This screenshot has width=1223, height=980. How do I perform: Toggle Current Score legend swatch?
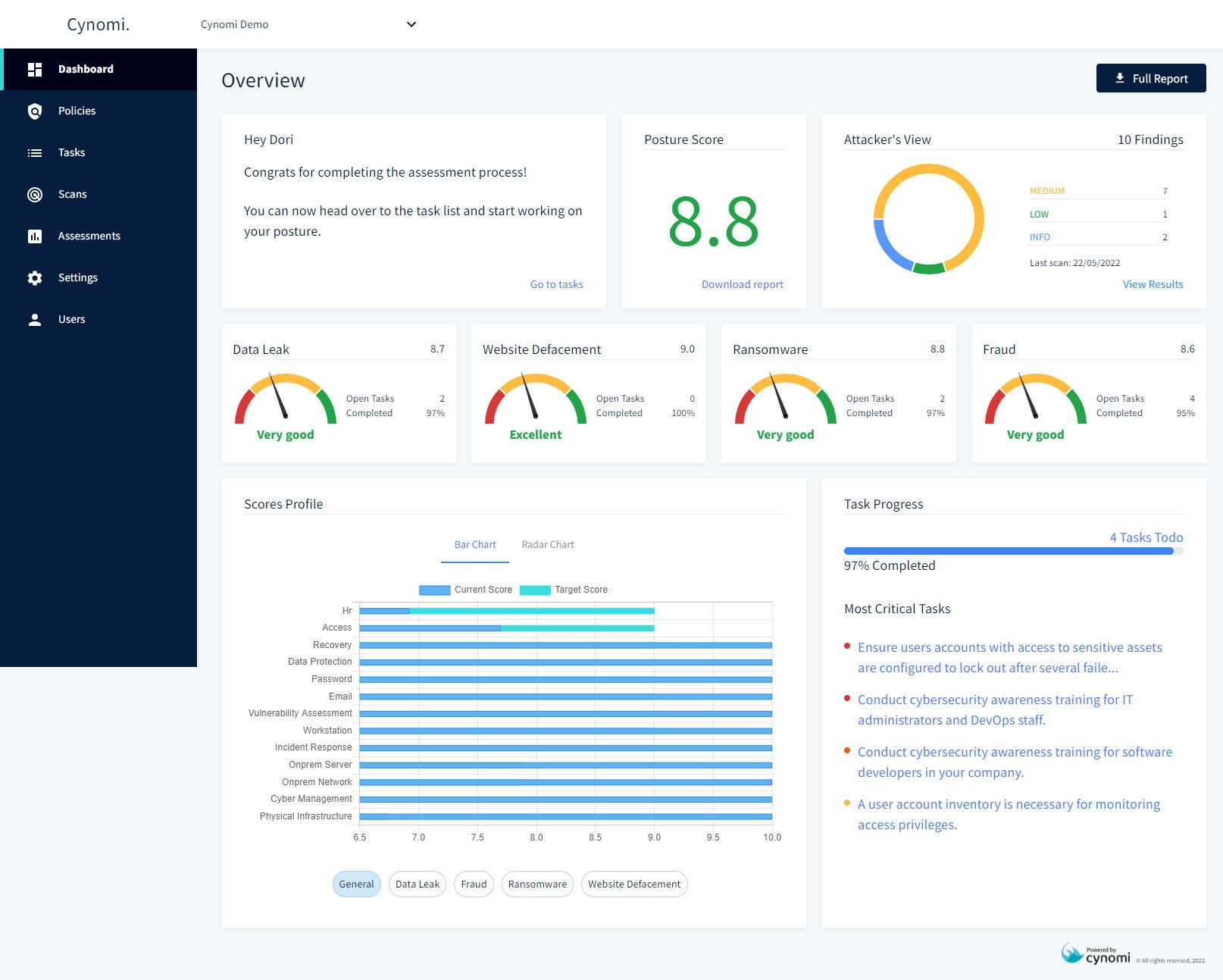coord(434,590)
